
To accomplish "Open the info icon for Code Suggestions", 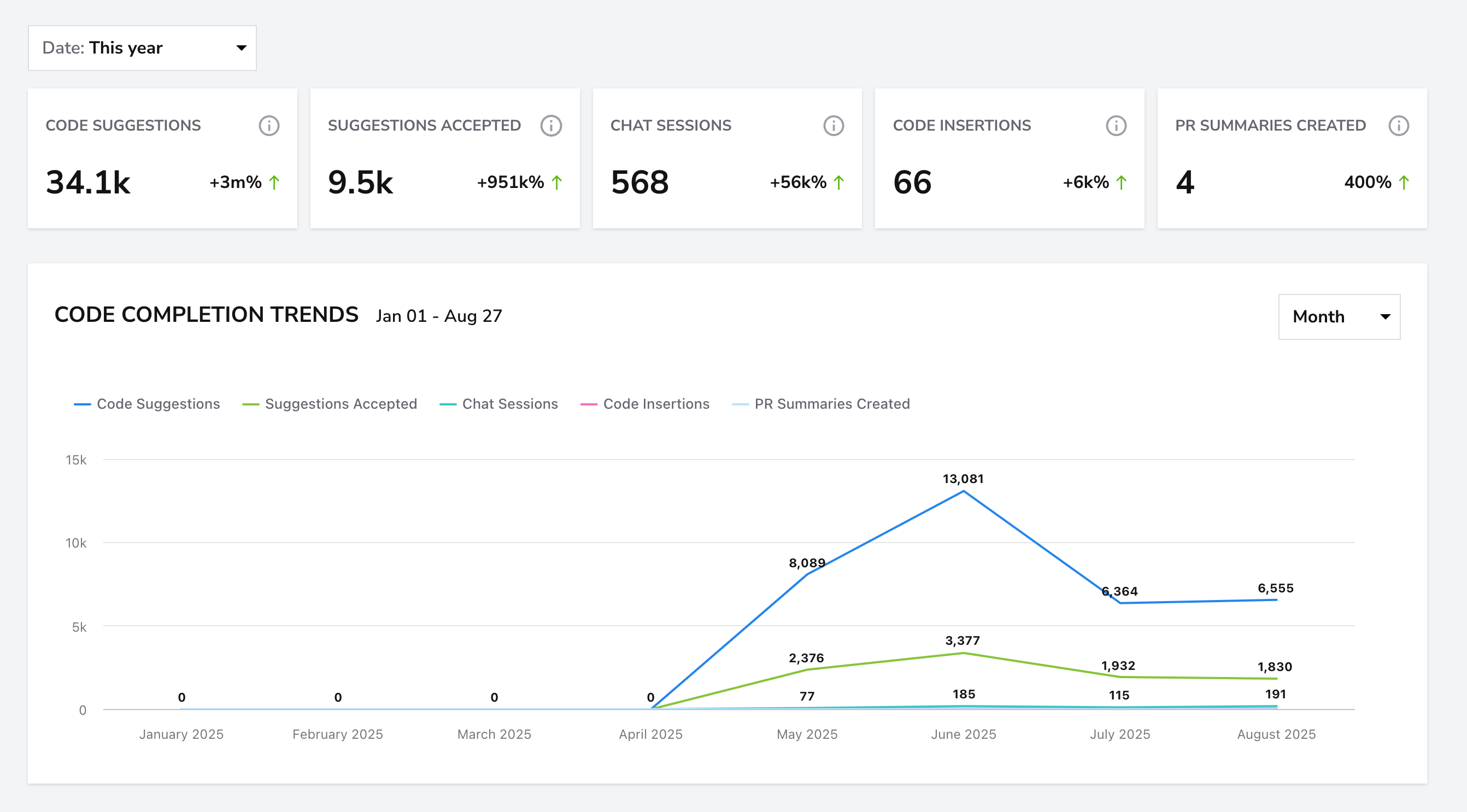I will click(269, 126).
